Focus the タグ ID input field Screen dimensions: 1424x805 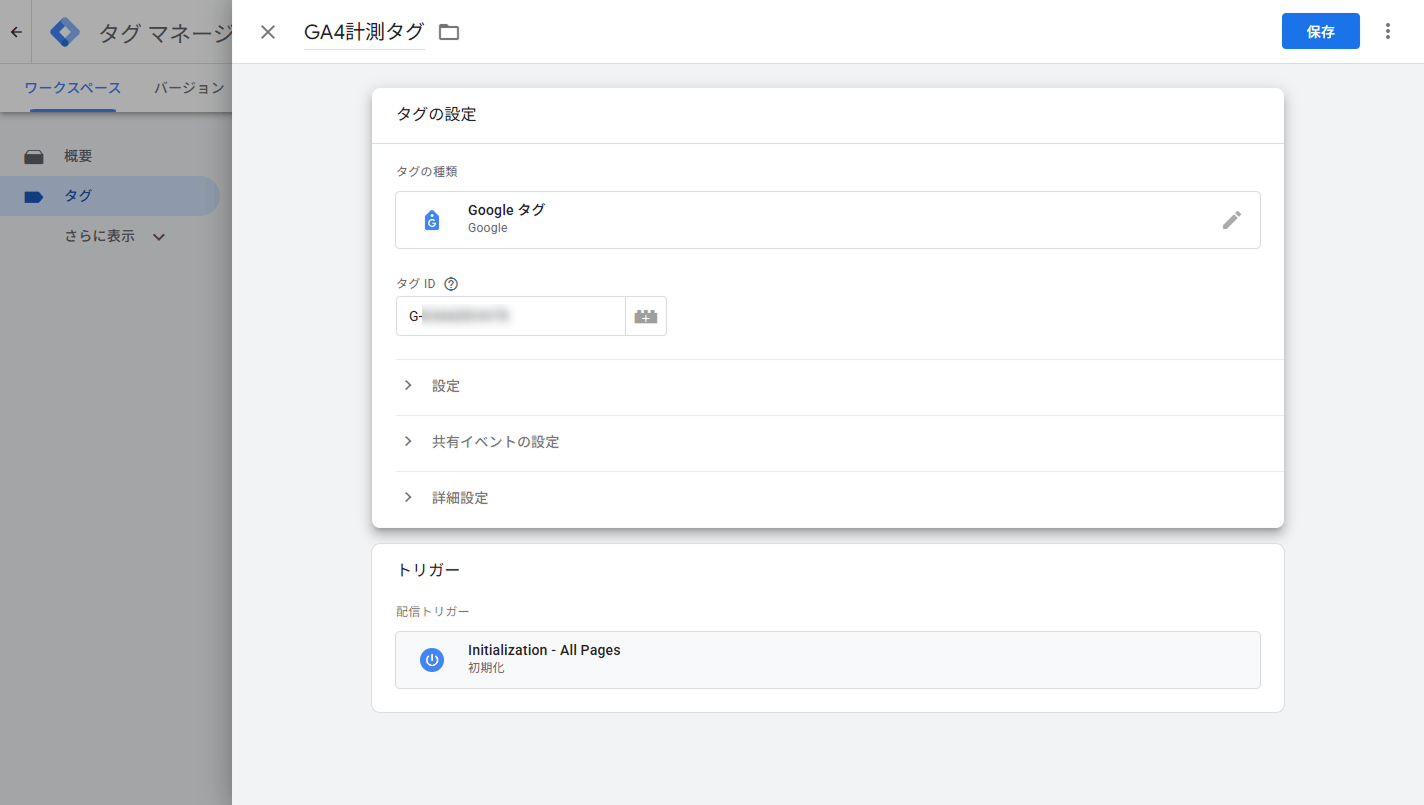click(x=511, y=316)
